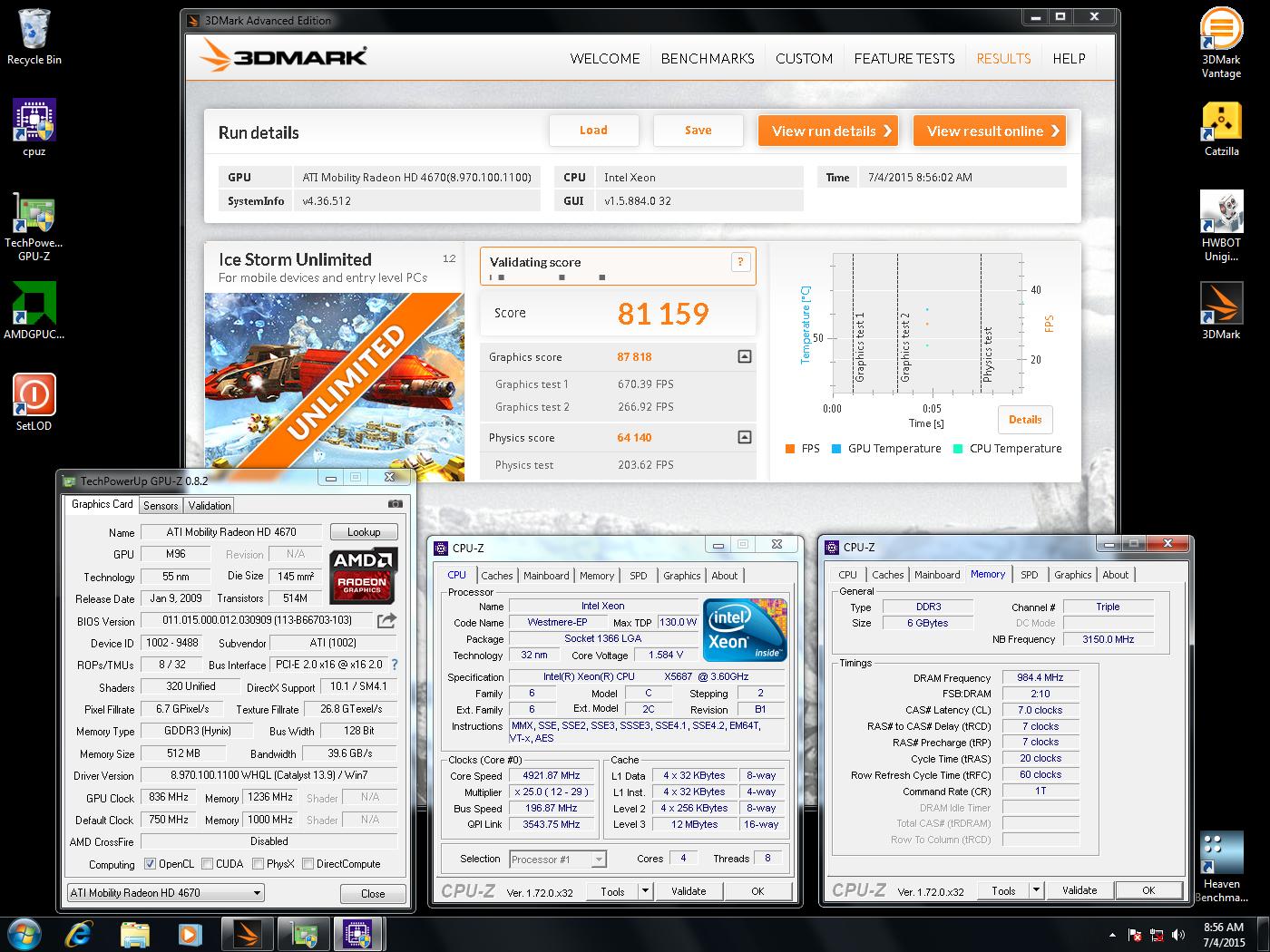
Task: Open HELP tab in 3DMark
Action: (1069, 58)
